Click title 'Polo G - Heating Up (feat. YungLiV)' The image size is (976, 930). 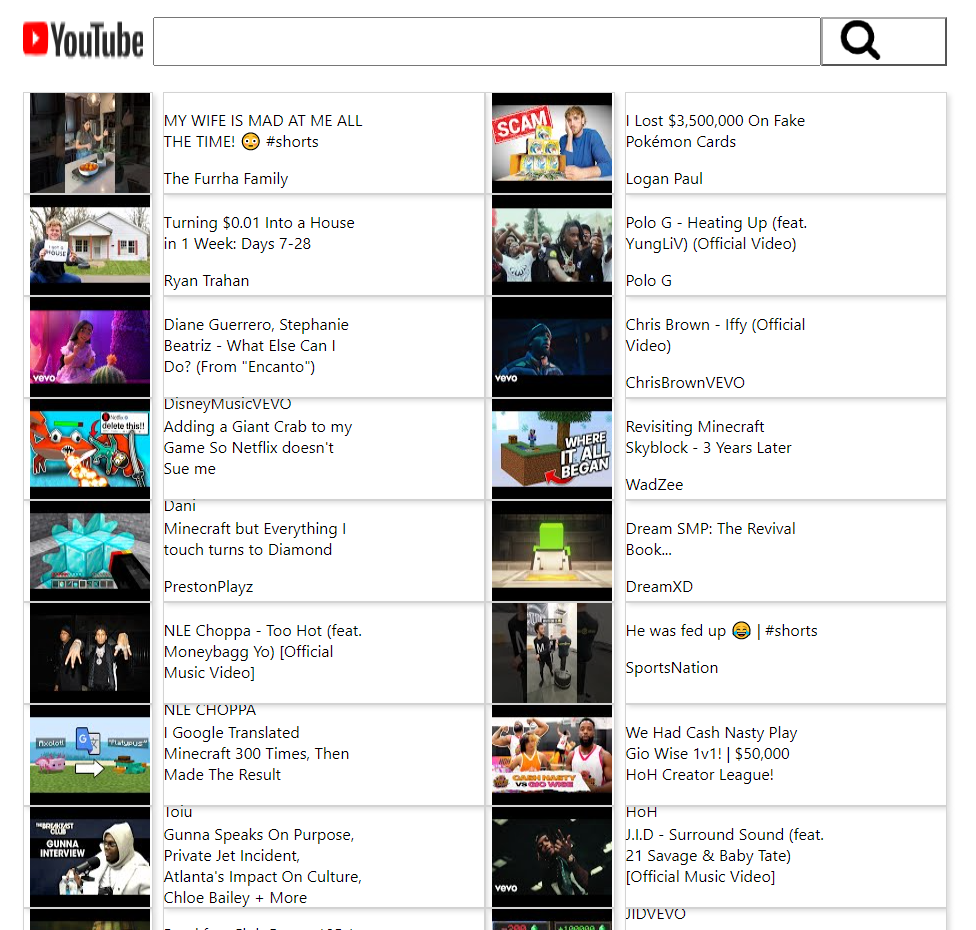point(716,233)
